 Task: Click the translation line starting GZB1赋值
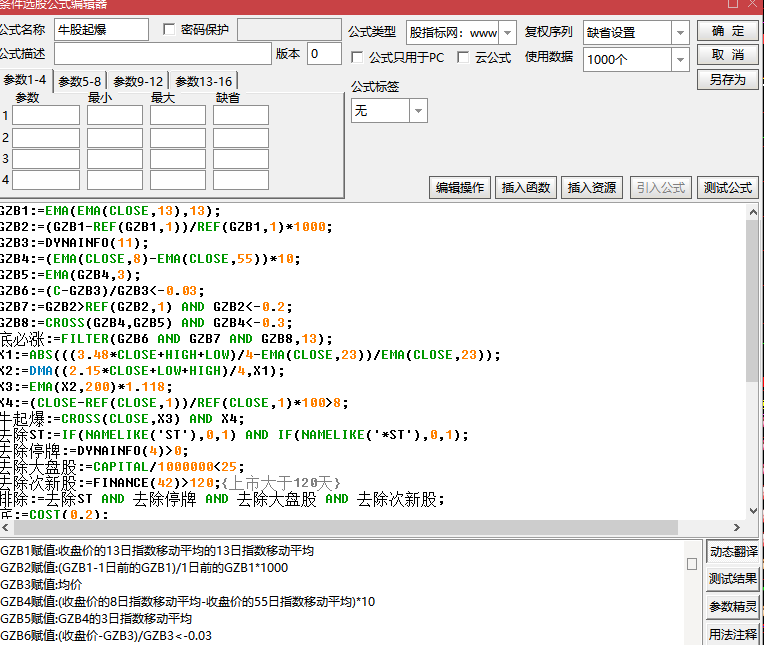(x=157, y=551)
